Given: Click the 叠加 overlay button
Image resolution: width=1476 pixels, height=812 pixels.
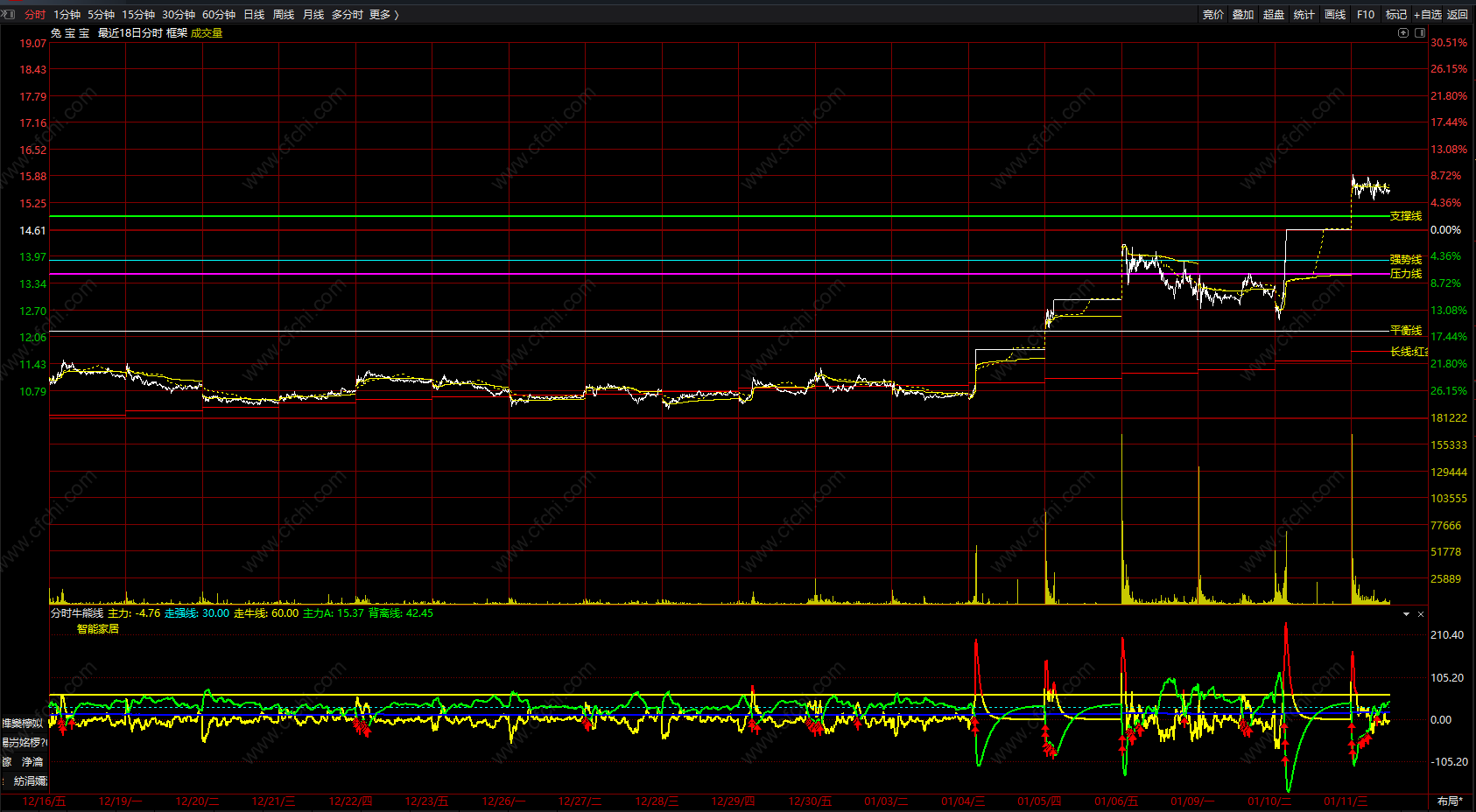Looking at the screenshot, I should pos(1243,15).
